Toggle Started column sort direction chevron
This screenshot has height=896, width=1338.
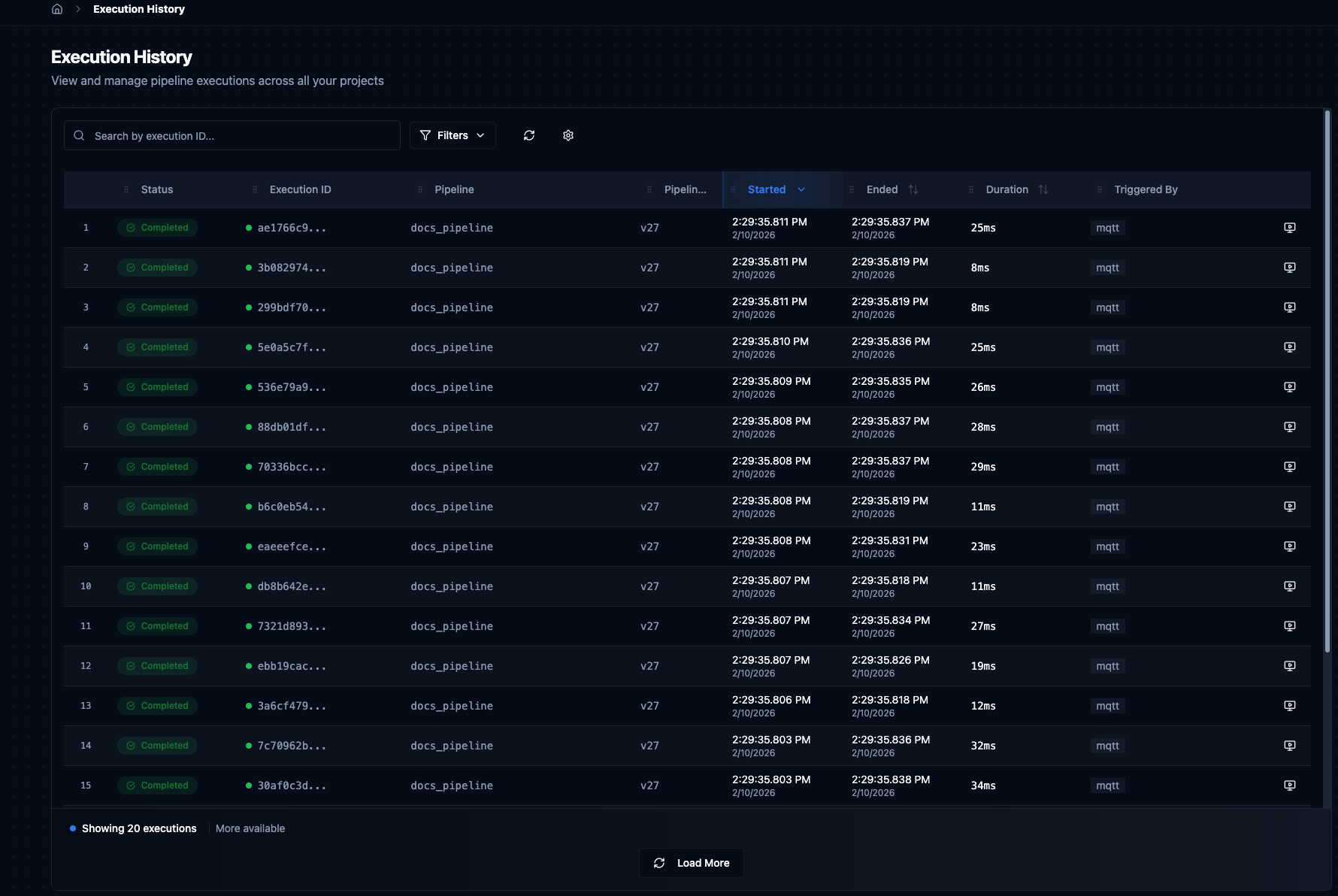[x=801, y=189]
